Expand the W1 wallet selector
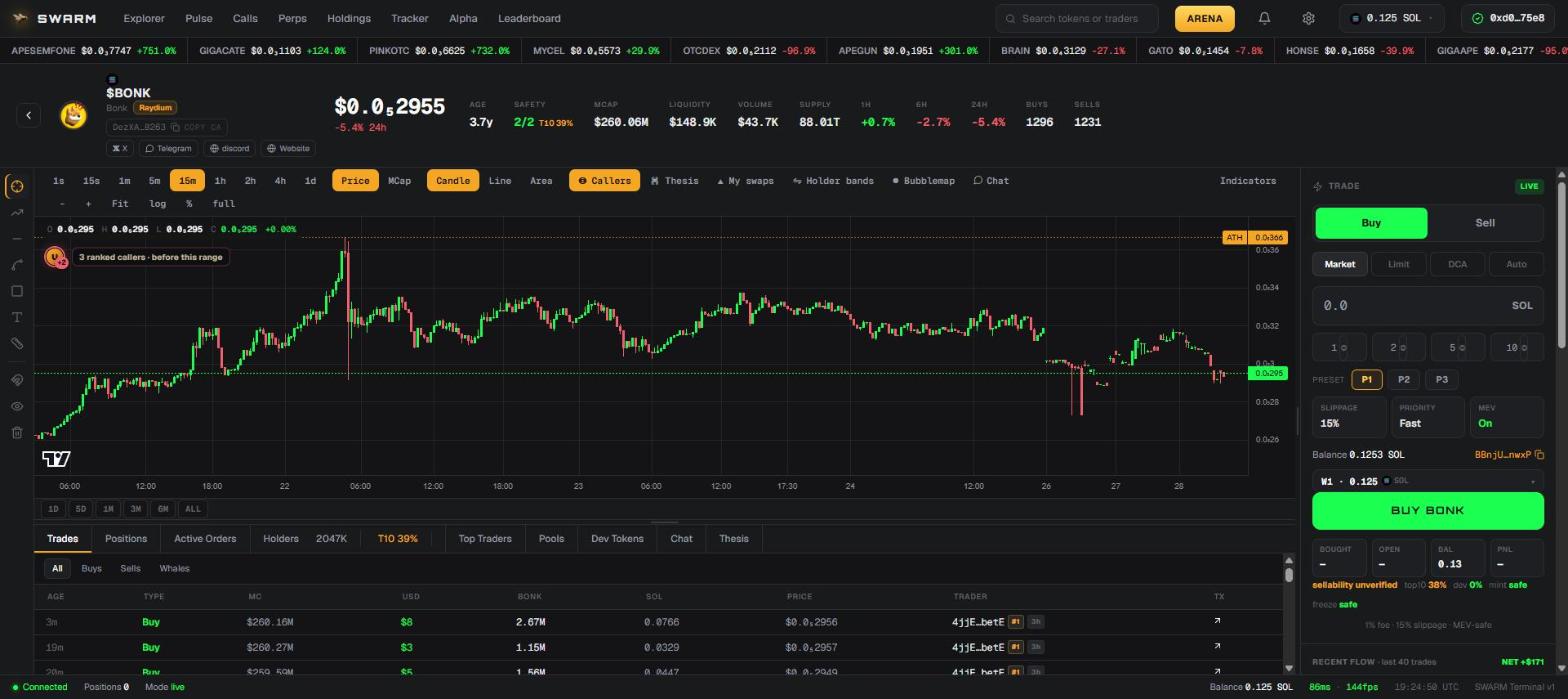This screenshot has width=1568, height=699. coord(1427,481)
